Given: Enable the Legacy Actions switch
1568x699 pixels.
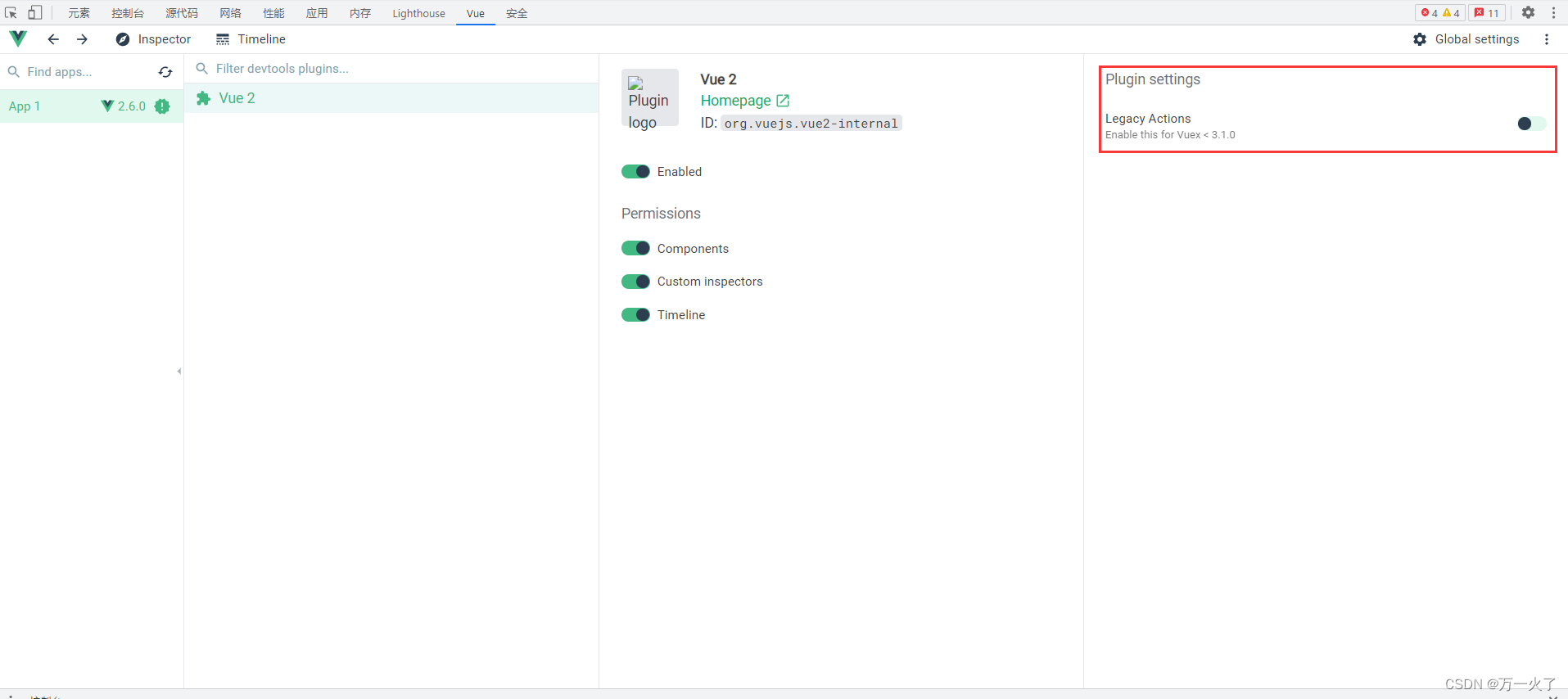Looking at the screenshot, I should pyautogui.click(x=1531, y=124).
